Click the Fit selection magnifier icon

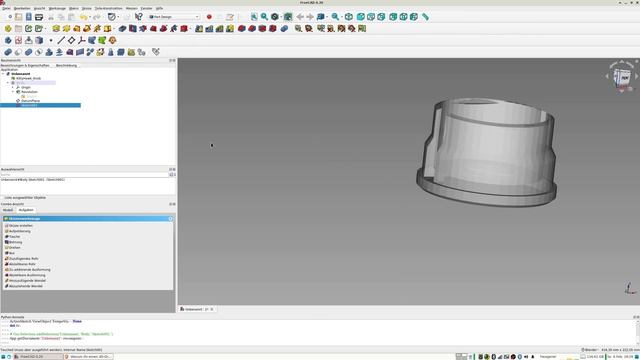click(264, 17)
